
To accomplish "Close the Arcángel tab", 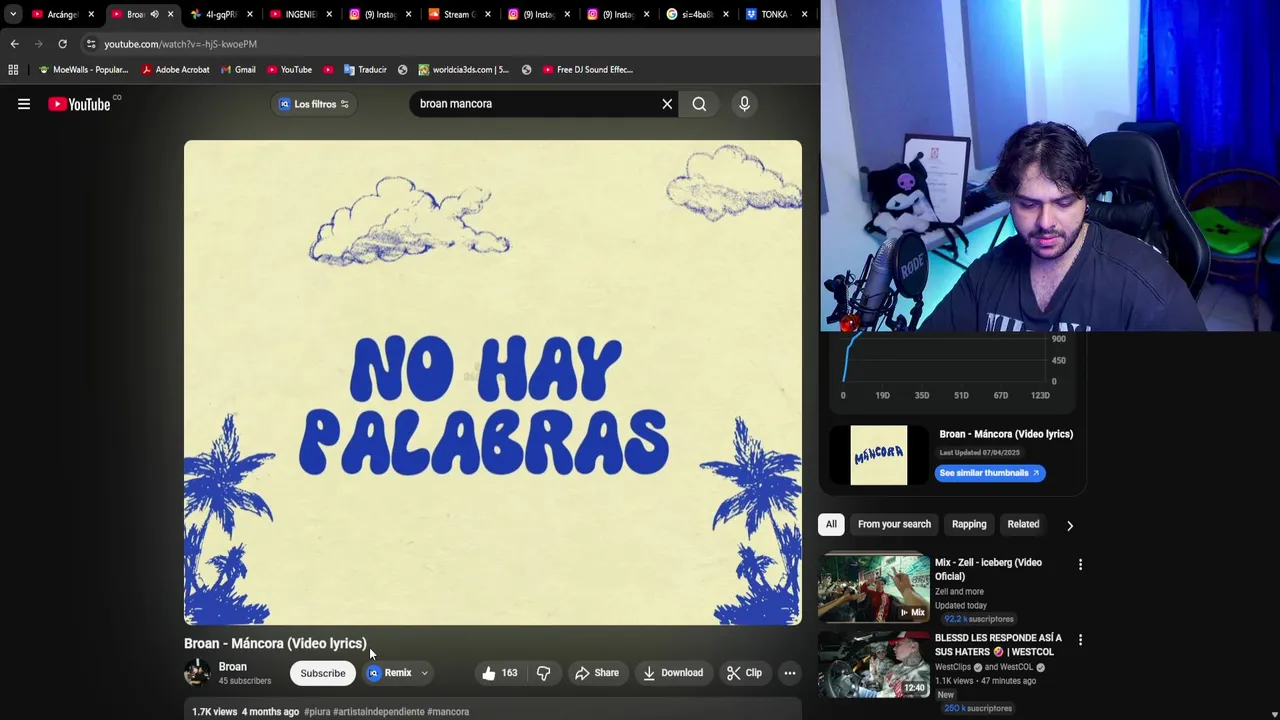I will 90,14.
